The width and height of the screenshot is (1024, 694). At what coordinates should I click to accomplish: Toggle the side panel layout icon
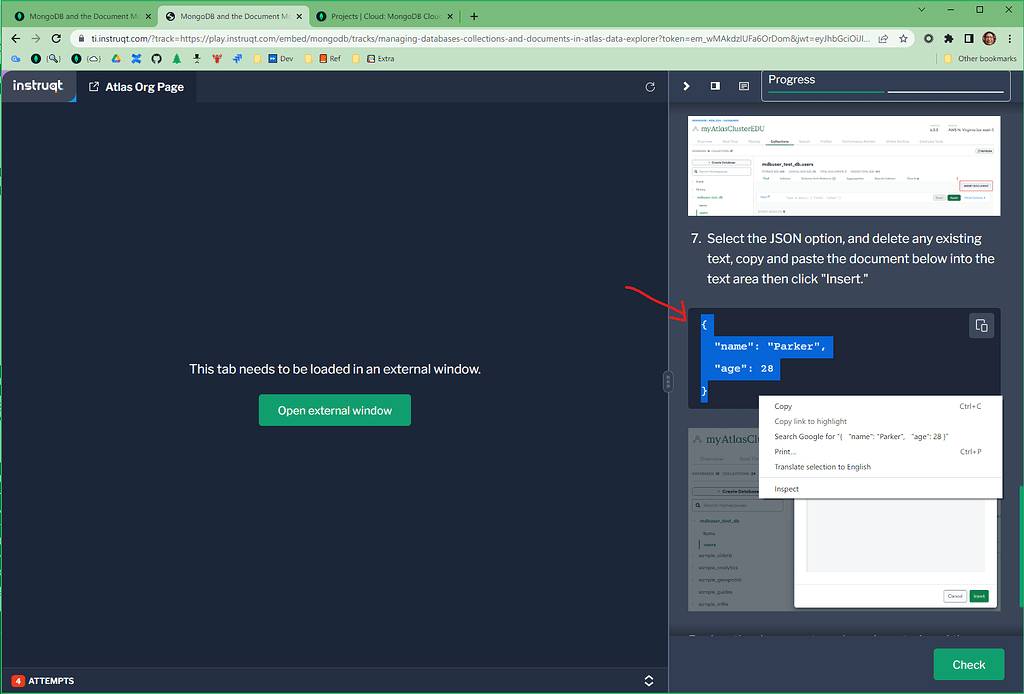(x=715, y=87)
